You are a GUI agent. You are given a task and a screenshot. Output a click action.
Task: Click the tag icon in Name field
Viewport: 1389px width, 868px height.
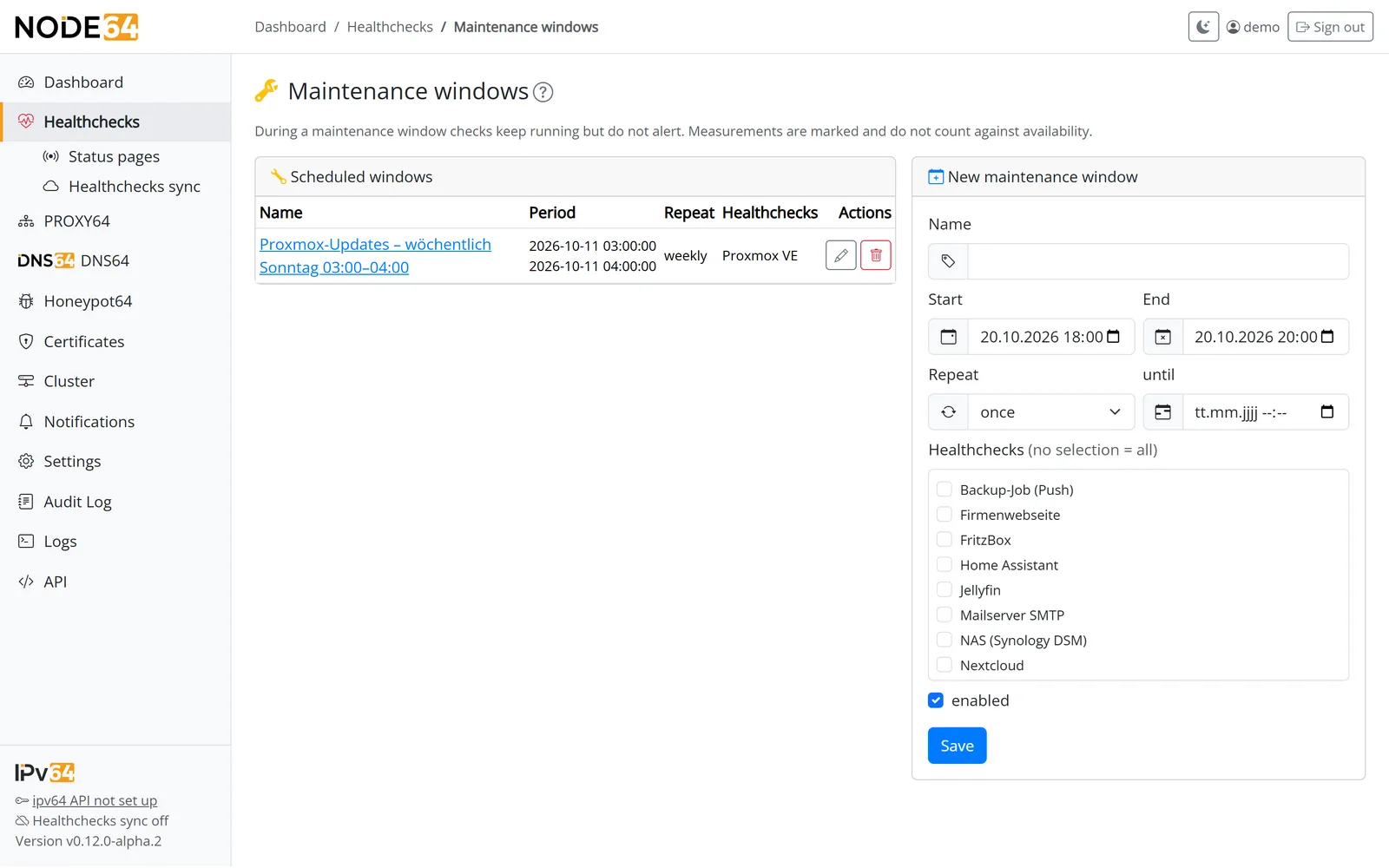948,261
